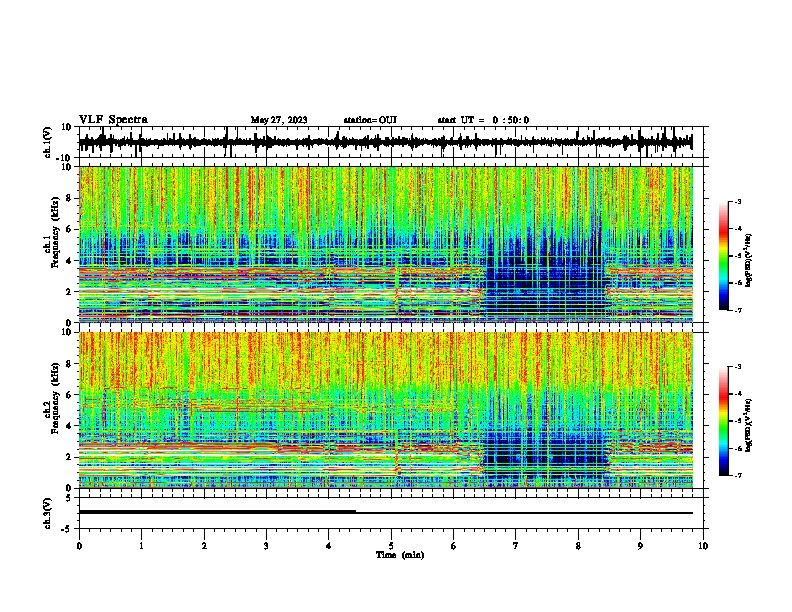Click the ch.1 voltage waveform trace
The width and height of the screenshot is (792, 612).
pos(385,142)
